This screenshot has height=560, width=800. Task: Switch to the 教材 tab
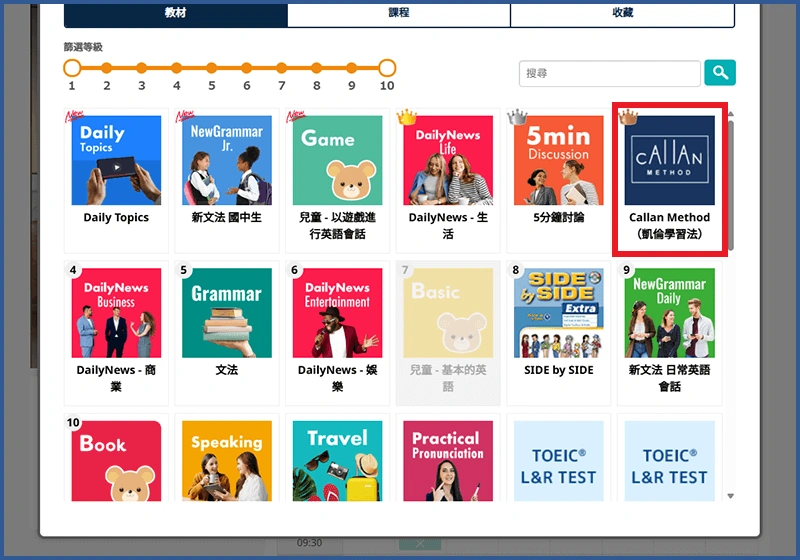(176, 14)
